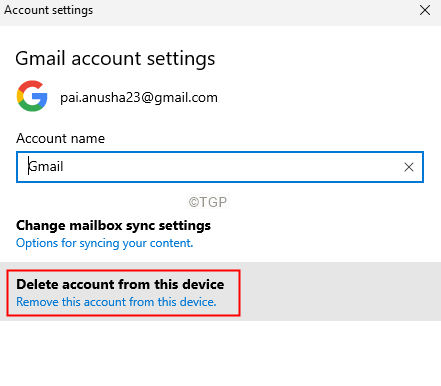This screenshot has width=441, height=386.
Task: Close the Account settings dialog
Action: point(425,10)
